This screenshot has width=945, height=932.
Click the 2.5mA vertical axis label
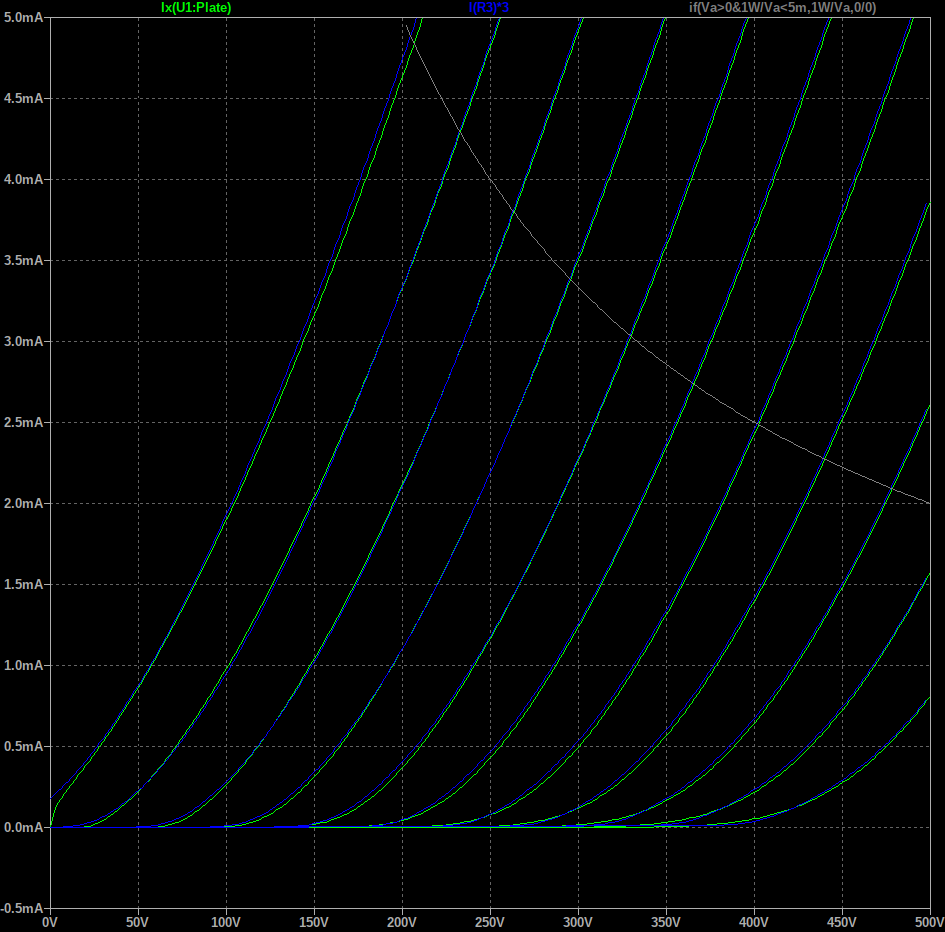(x=24, y=423)
